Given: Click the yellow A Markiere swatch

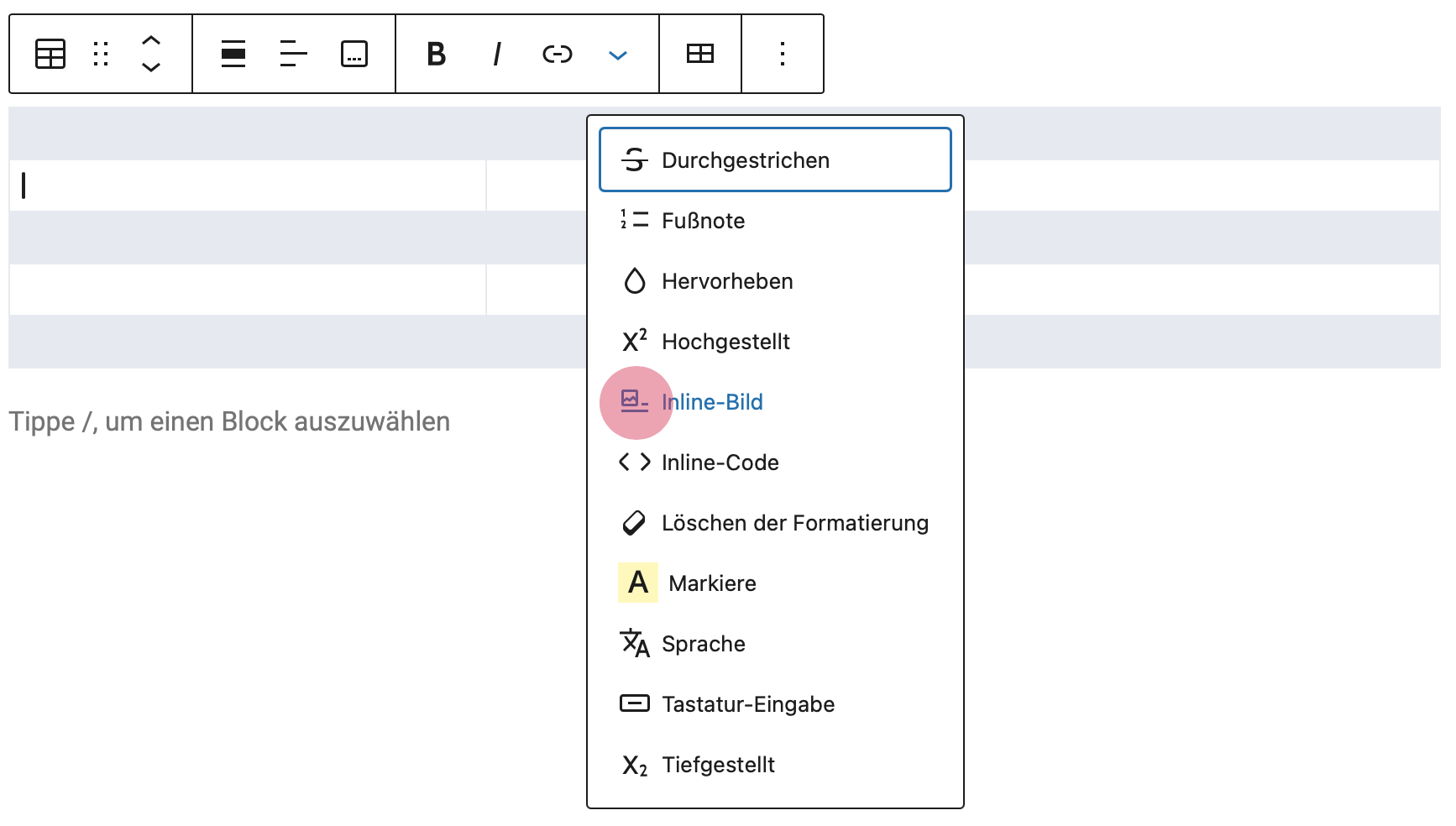Looking at the screenshot, I should click(x=638, y=583).
